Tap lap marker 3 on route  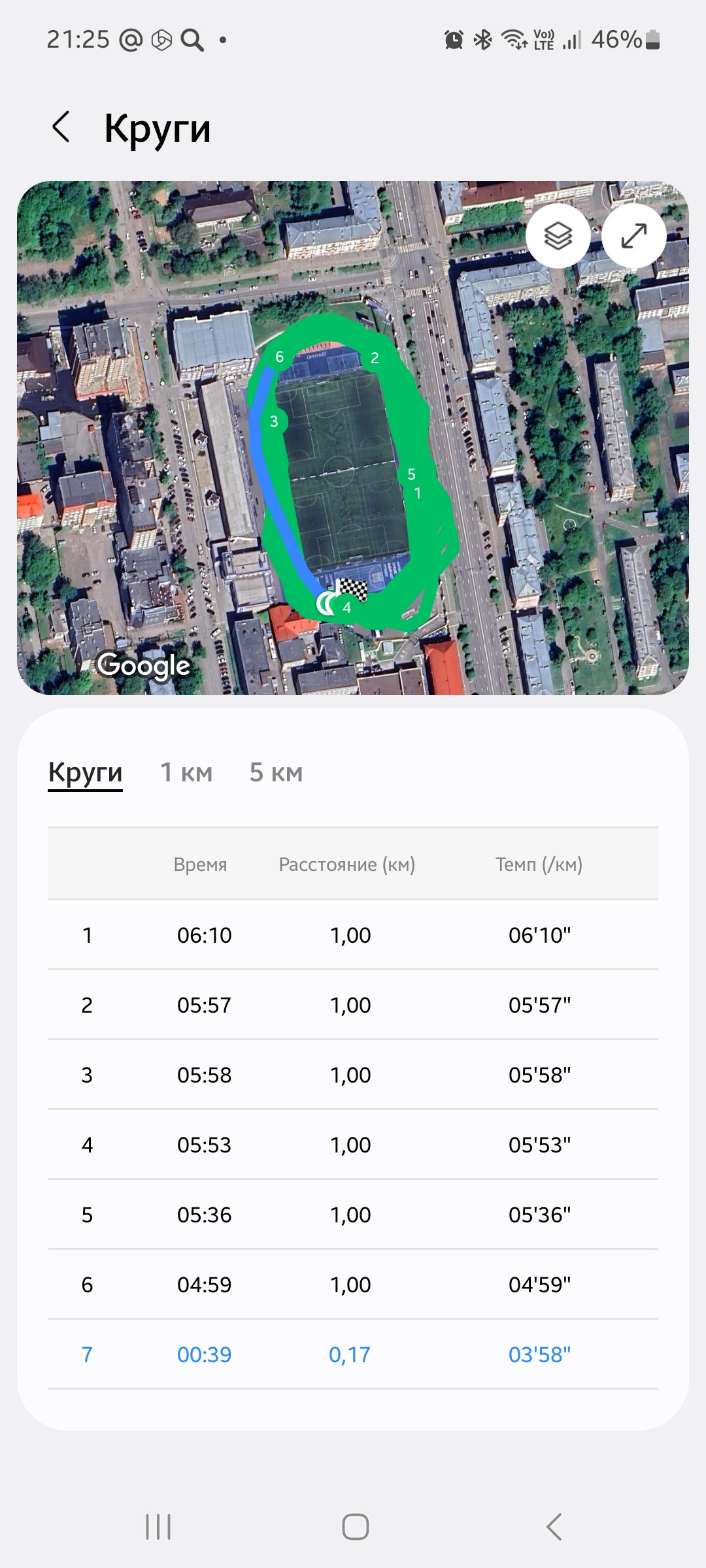tap(274, 421)
